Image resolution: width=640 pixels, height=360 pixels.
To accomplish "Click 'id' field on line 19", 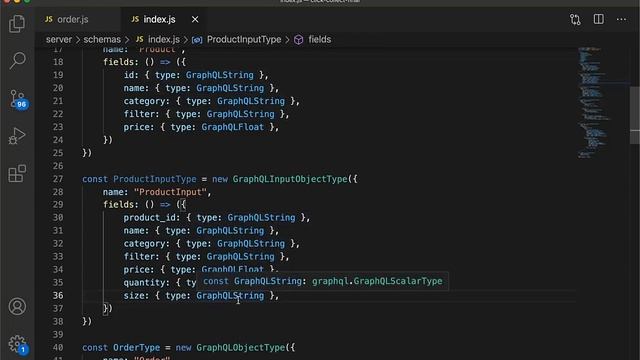I will click(129, 75).
